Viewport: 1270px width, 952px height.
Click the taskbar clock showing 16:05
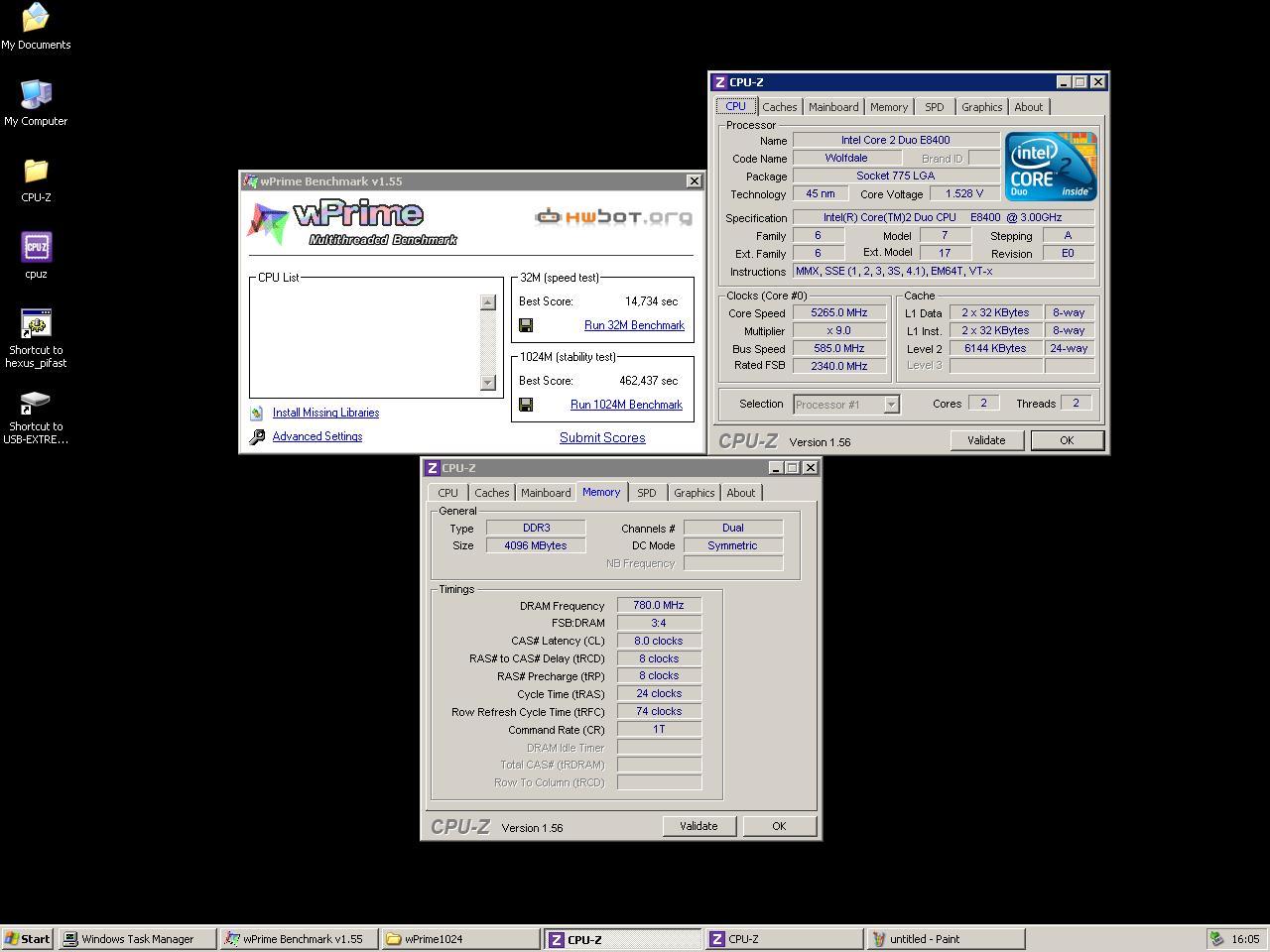pyautogui.click(x=1245, y=939)
